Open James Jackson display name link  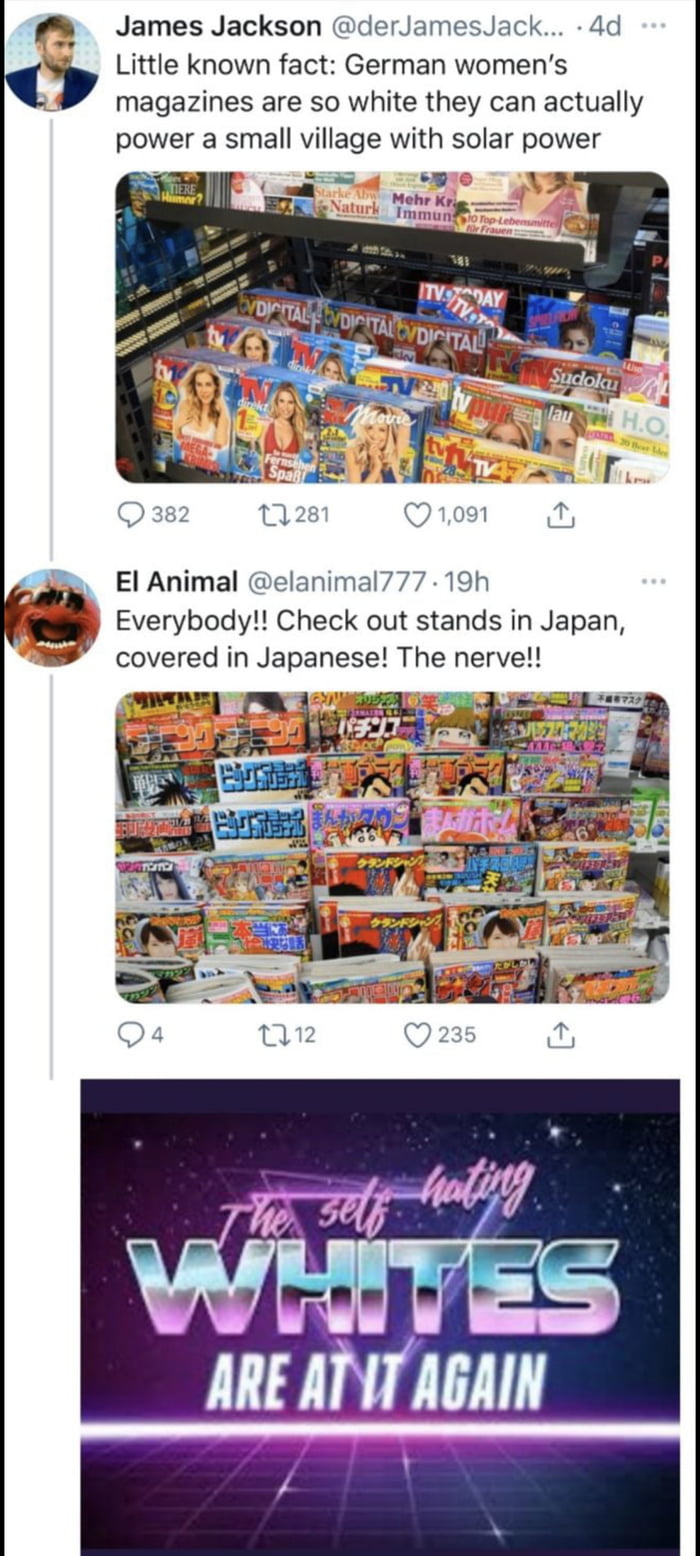tap(219, 27)
